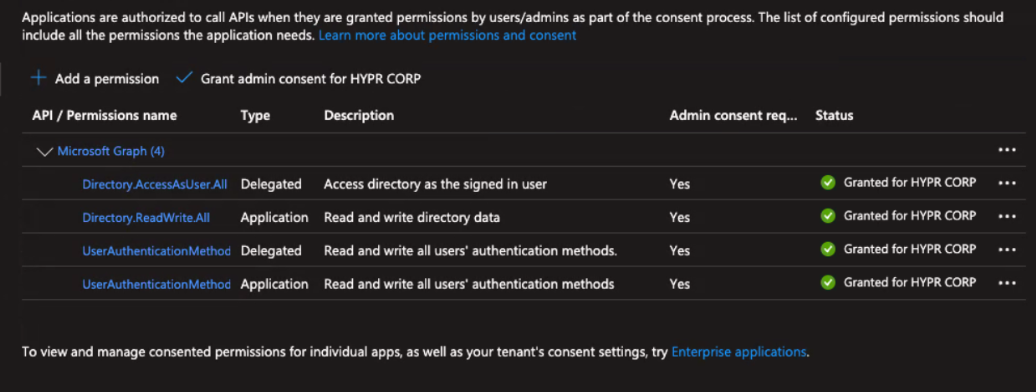Click the Admin consent req... column header
The image size is (1036, 392).
click(733, 116)
